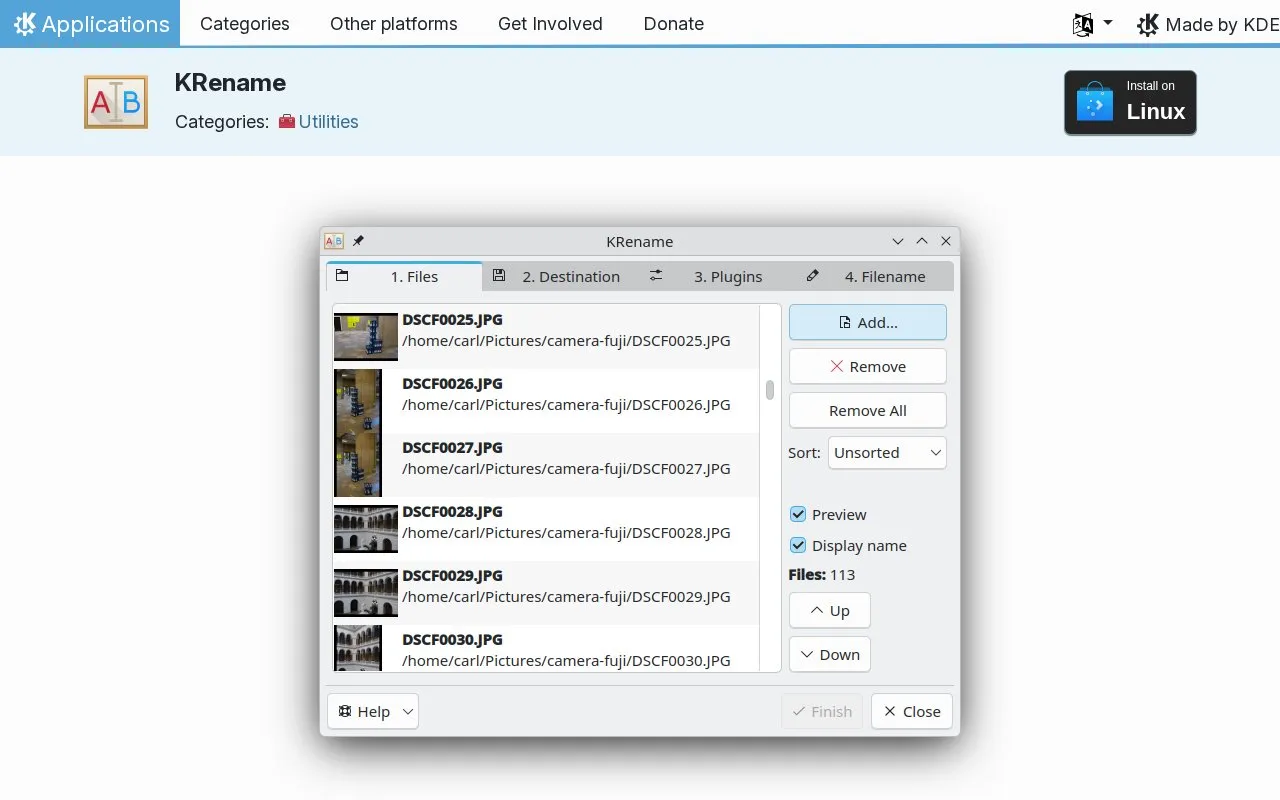Click the red Utilities toolbox icon
Image resolution: width=1280 pixels, height=800 pixels.
pyautogui.click(x=287, y=122)
